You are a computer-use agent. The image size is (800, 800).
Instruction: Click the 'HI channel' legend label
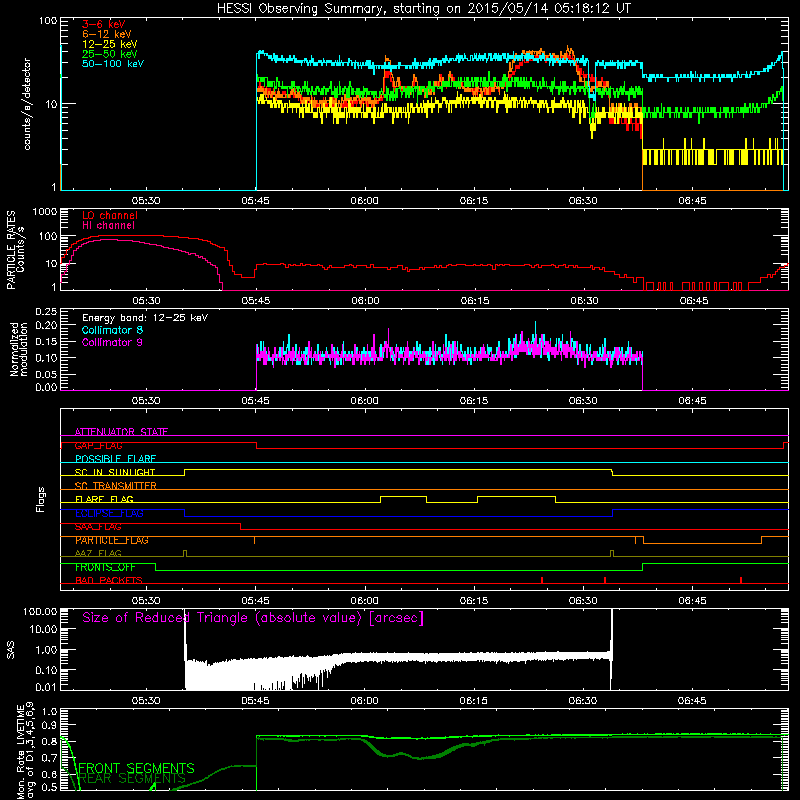coord(108,226)
